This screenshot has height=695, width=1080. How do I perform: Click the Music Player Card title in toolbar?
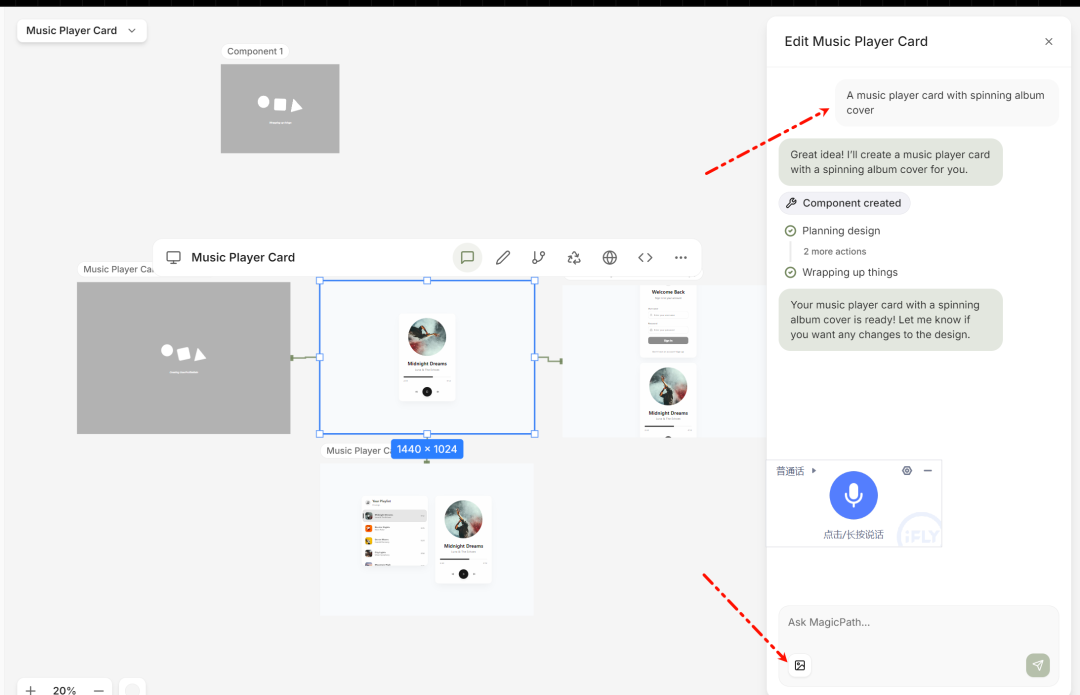pyautogui.click(x=243, y=257)
